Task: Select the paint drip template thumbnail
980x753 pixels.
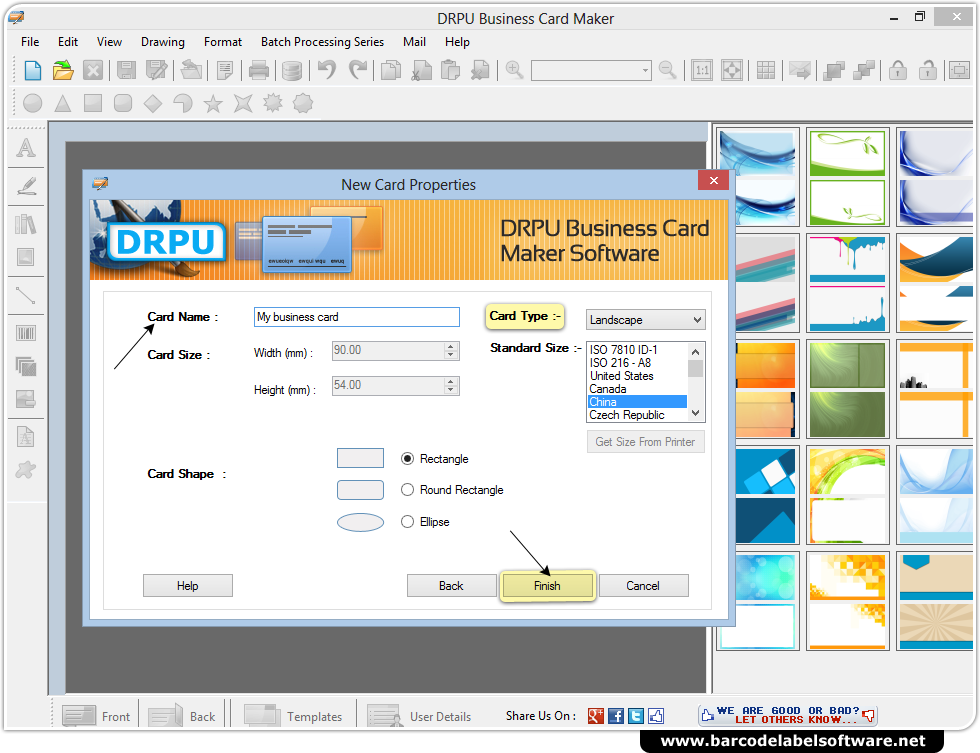Action: click(848, 283)
